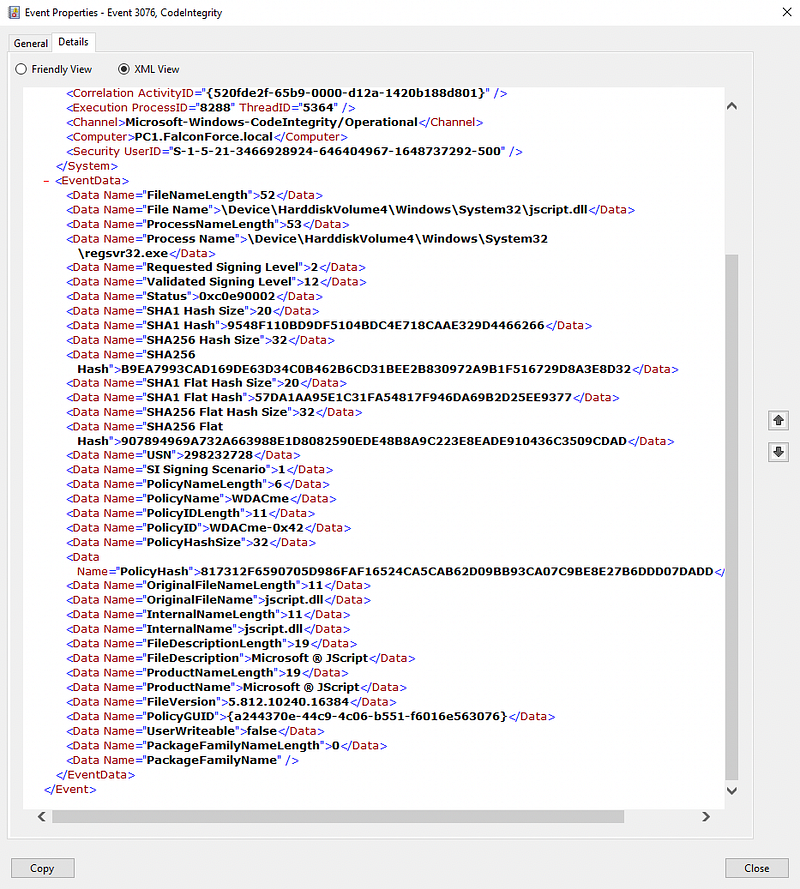Click the SHA1 Hash 9548F110 value line
800x889 pixels.
(329, 325)
